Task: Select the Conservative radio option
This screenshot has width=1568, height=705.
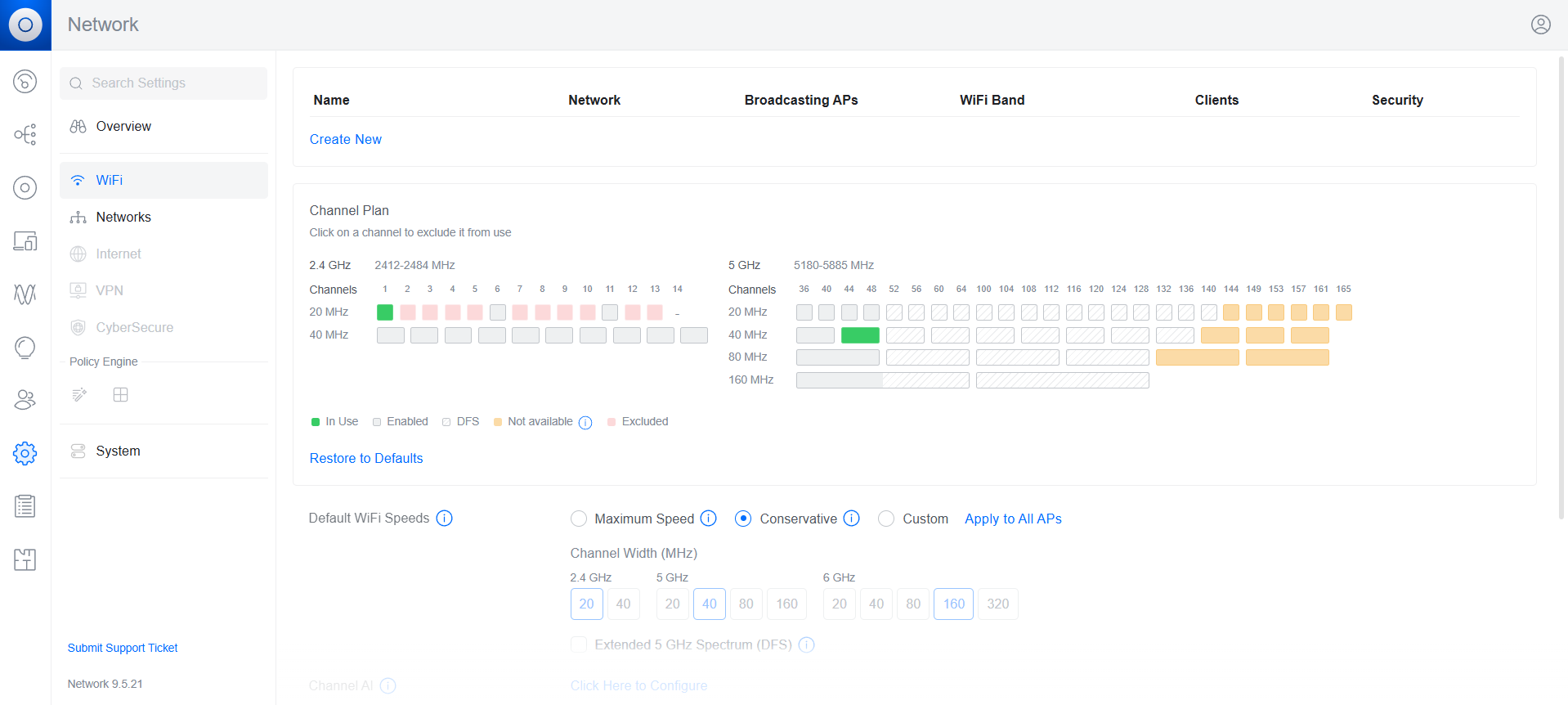Action: pyautogui.click(x=743, y=519)
